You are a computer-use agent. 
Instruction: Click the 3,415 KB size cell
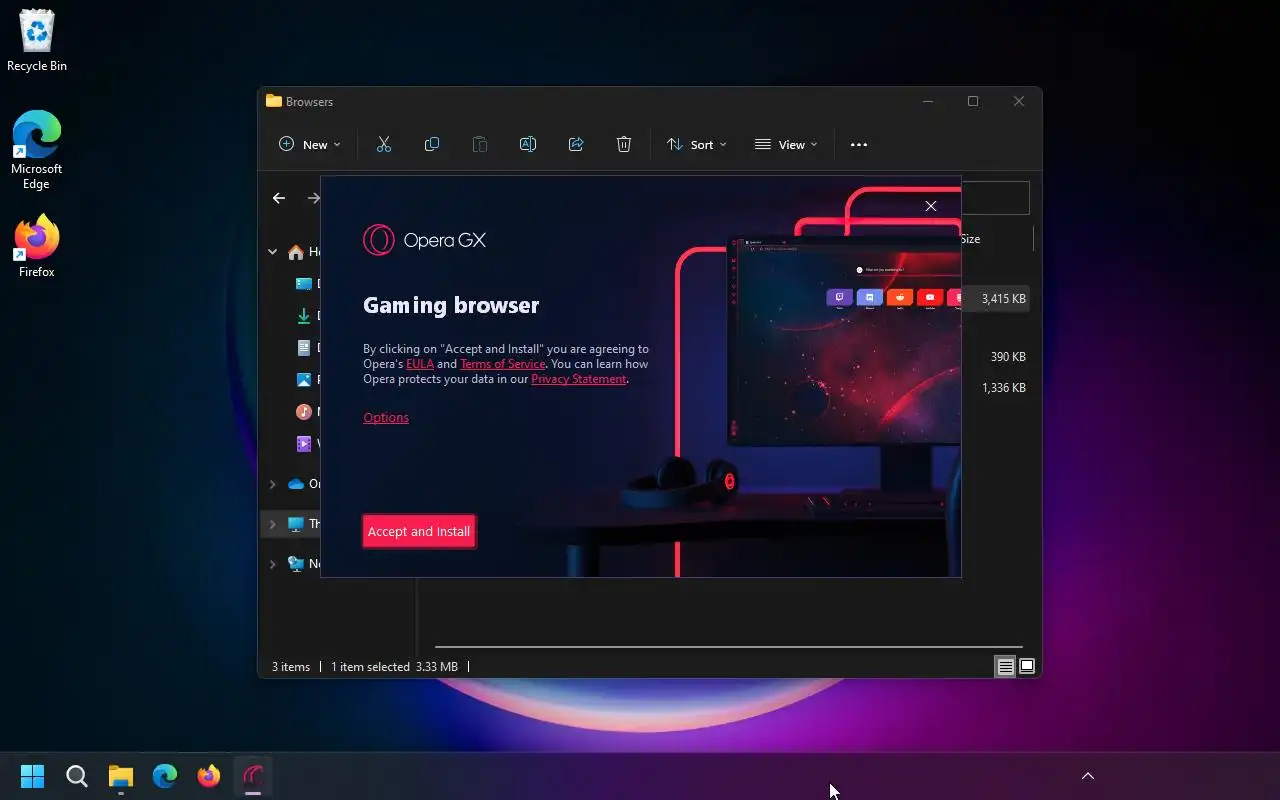[1003, 299]
